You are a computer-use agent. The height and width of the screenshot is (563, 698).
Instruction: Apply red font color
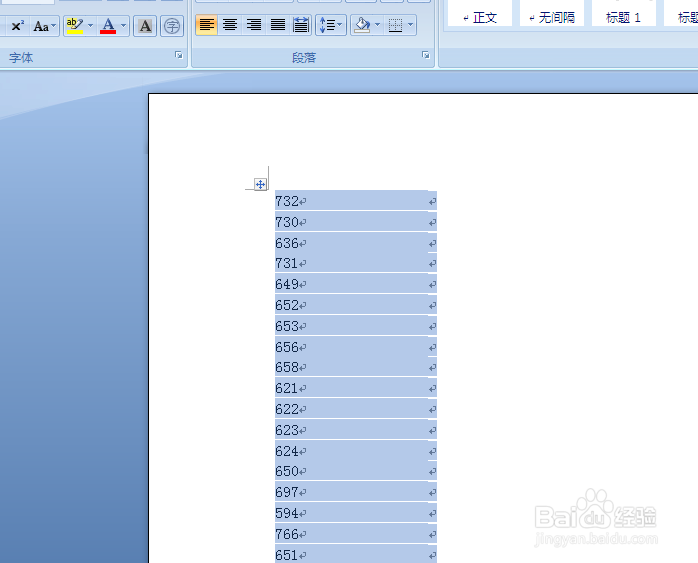[x=108, y=26]
